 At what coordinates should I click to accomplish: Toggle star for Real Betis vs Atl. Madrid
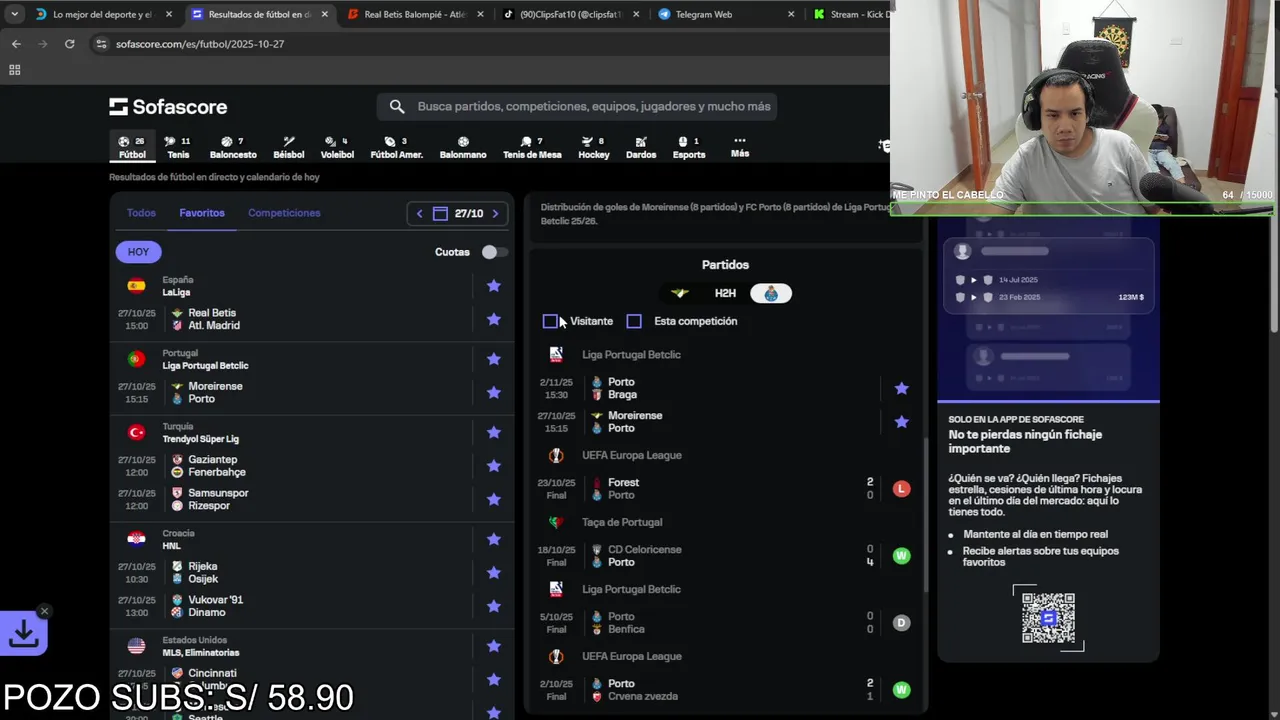pyautogui.click(x=493, y=319)
